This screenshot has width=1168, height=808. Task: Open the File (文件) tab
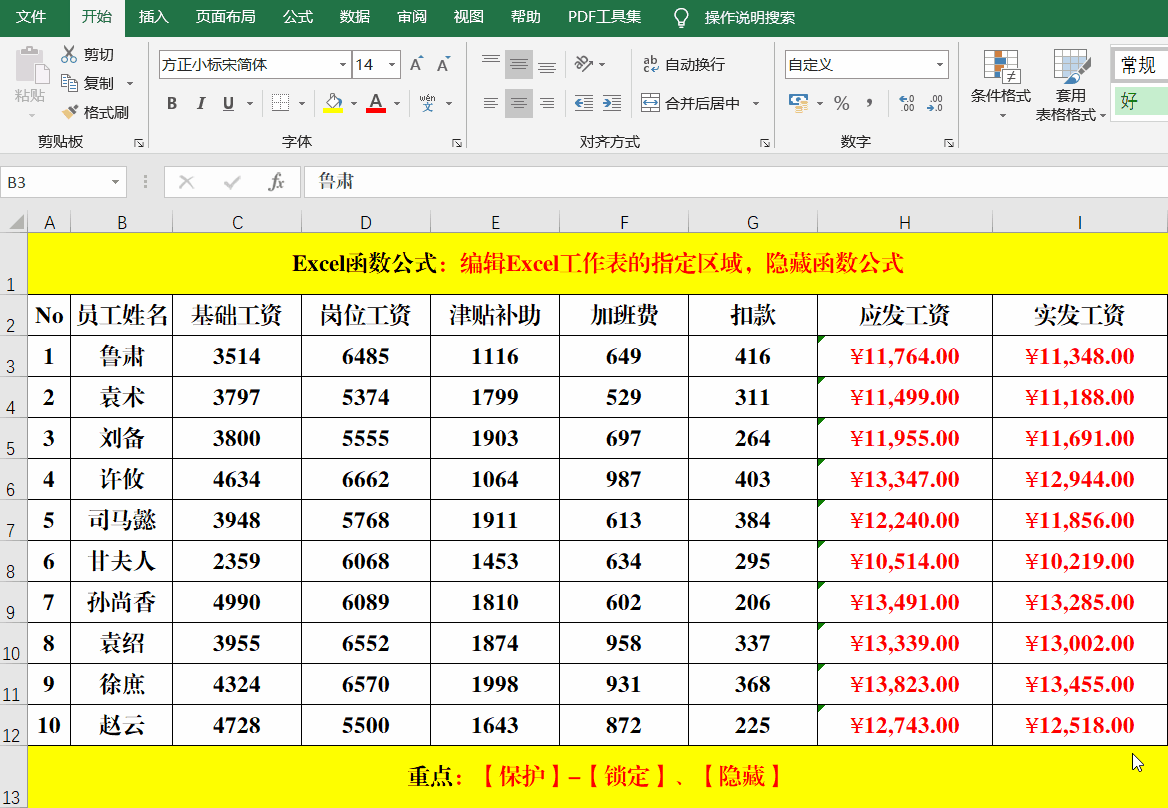(31, 17)
